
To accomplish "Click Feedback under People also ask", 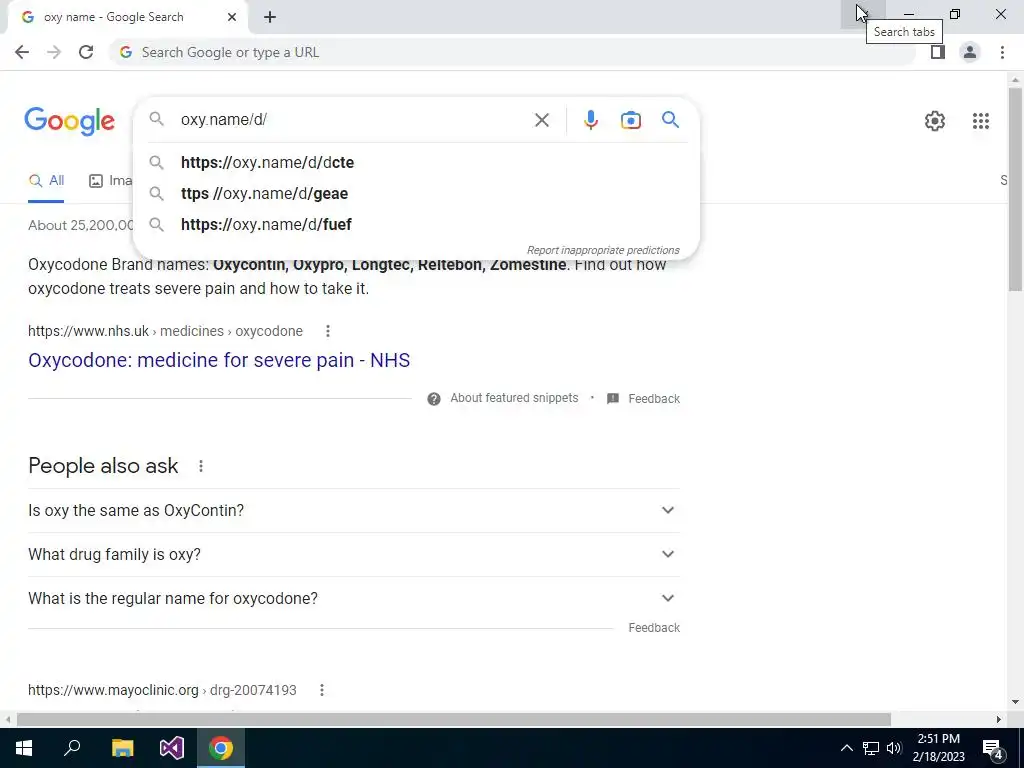I will point(654,628).
